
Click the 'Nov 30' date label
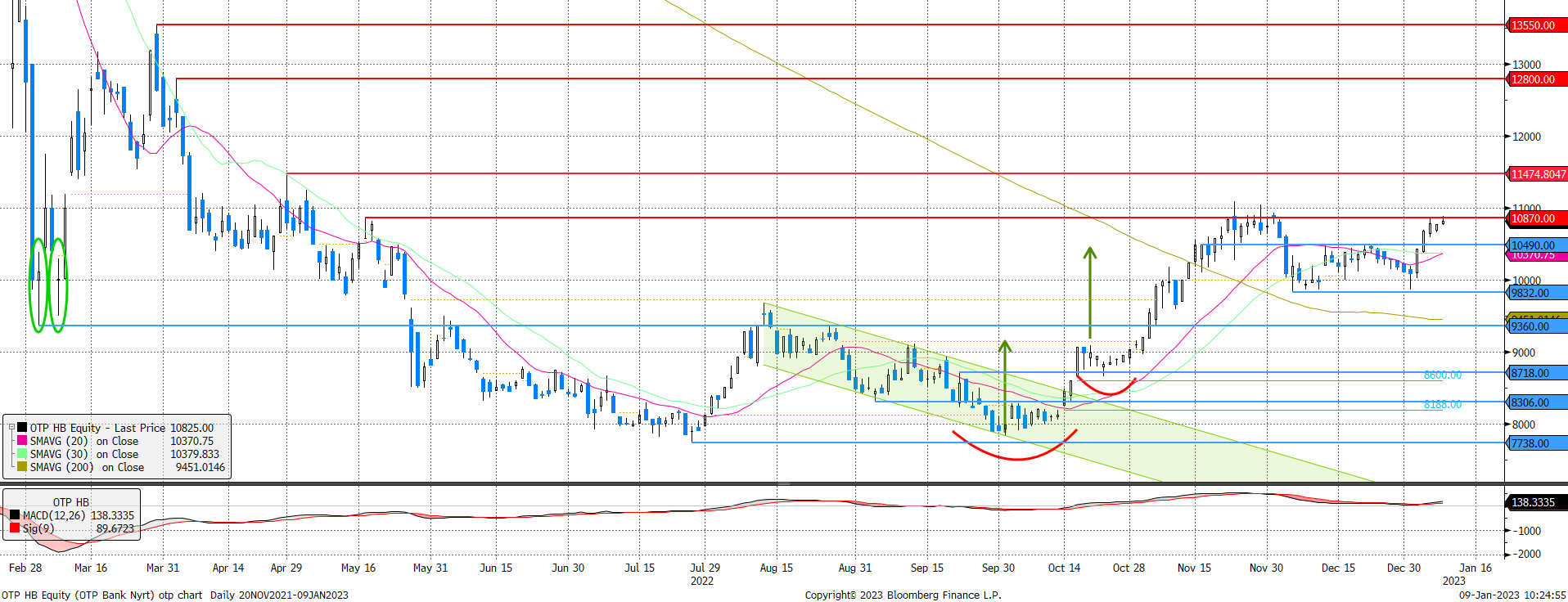1266,568
